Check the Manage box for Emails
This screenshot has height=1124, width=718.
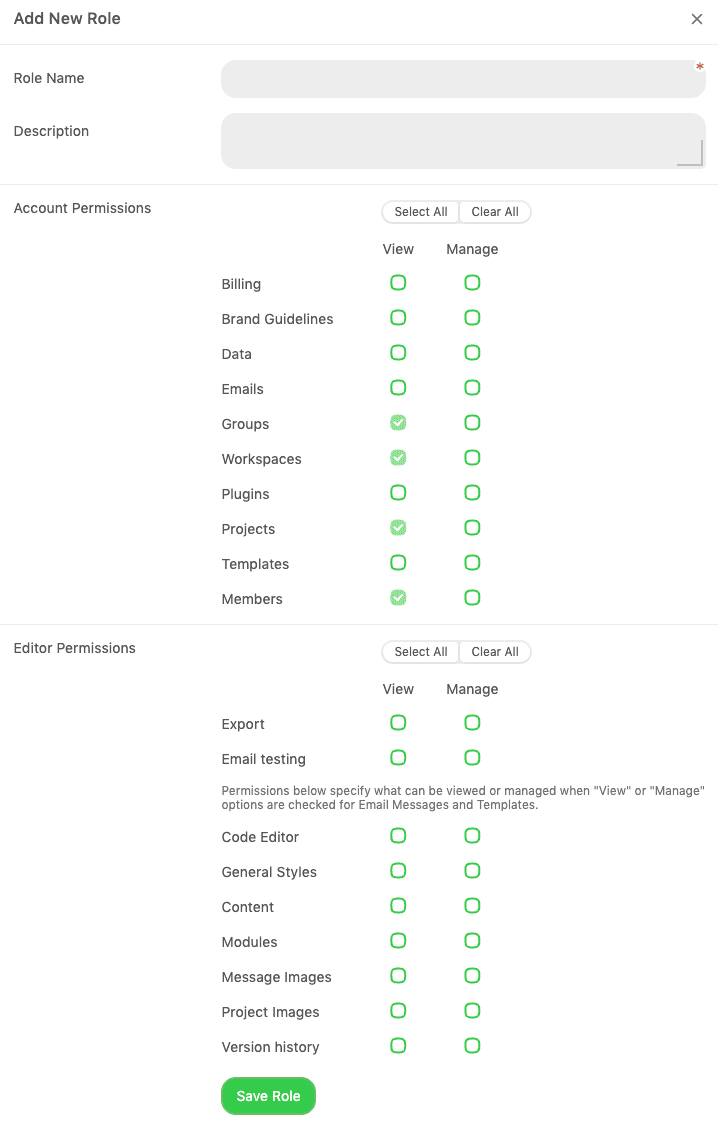[472, 388]
